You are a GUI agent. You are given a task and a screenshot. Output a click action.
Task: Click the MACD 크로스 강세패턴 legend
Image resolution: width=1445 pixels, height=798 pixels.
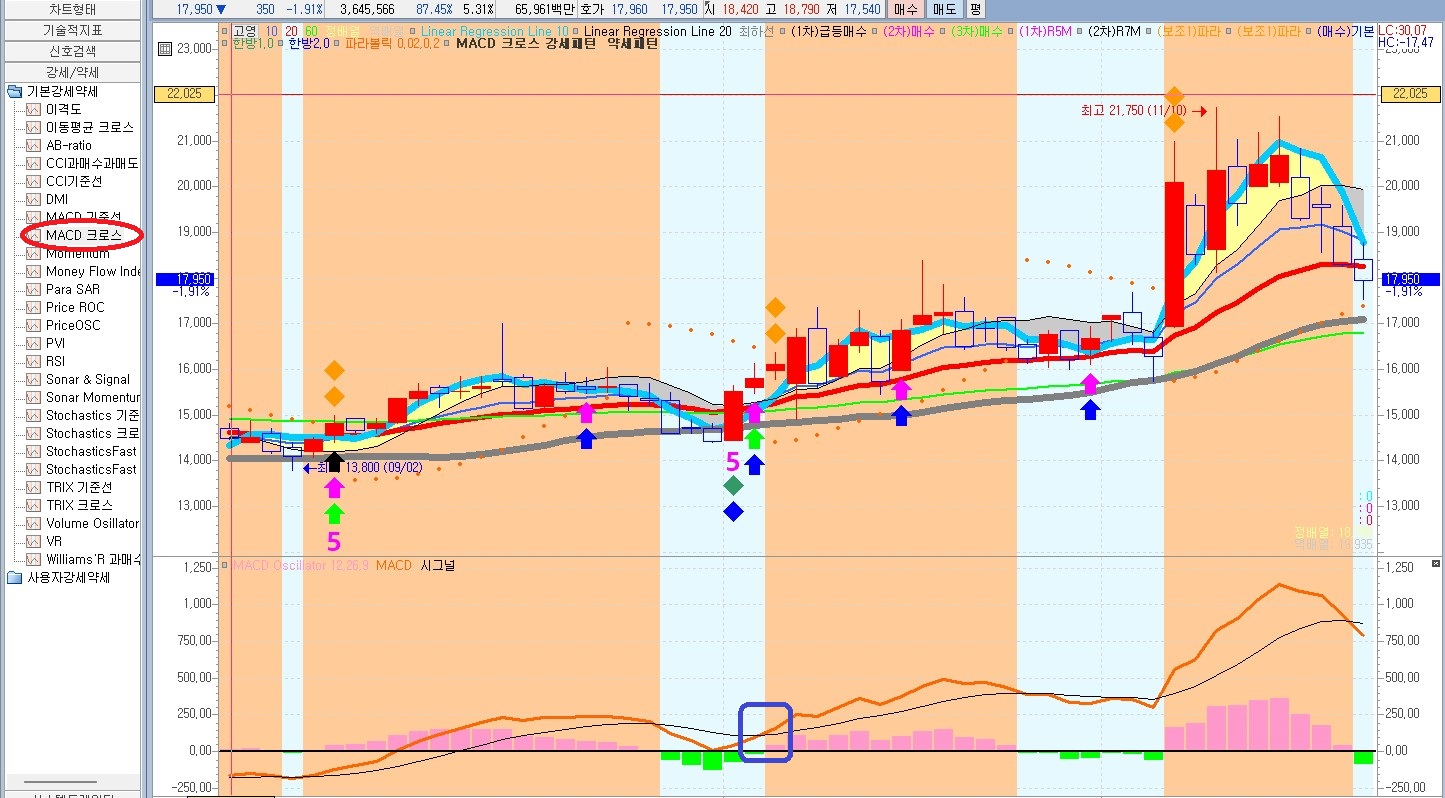528,44
